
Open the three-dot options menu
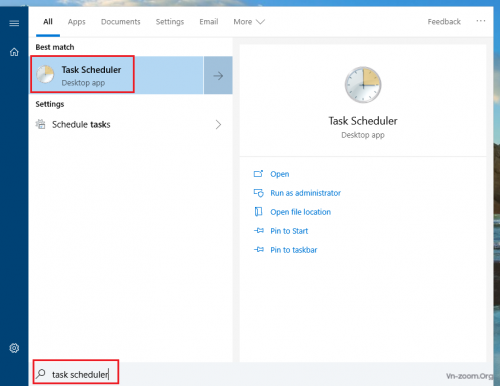tap(481, 21)
